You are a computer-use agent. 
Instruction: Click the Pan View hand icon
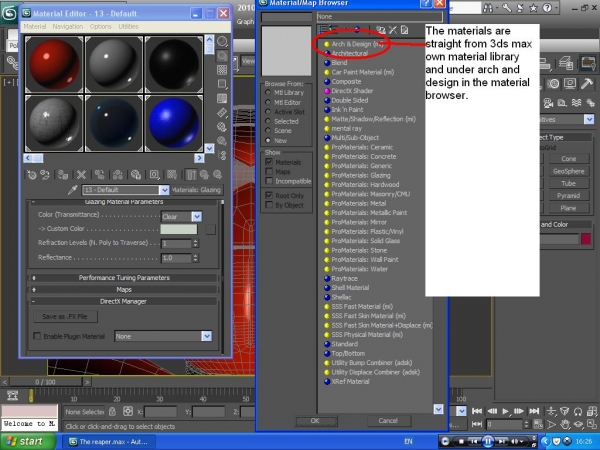(565, 424)
